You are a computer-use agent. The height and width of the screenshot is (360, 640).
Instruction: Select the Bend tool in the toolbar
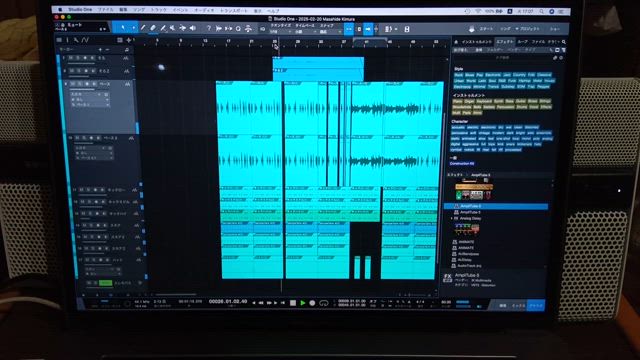pos(182,28)
